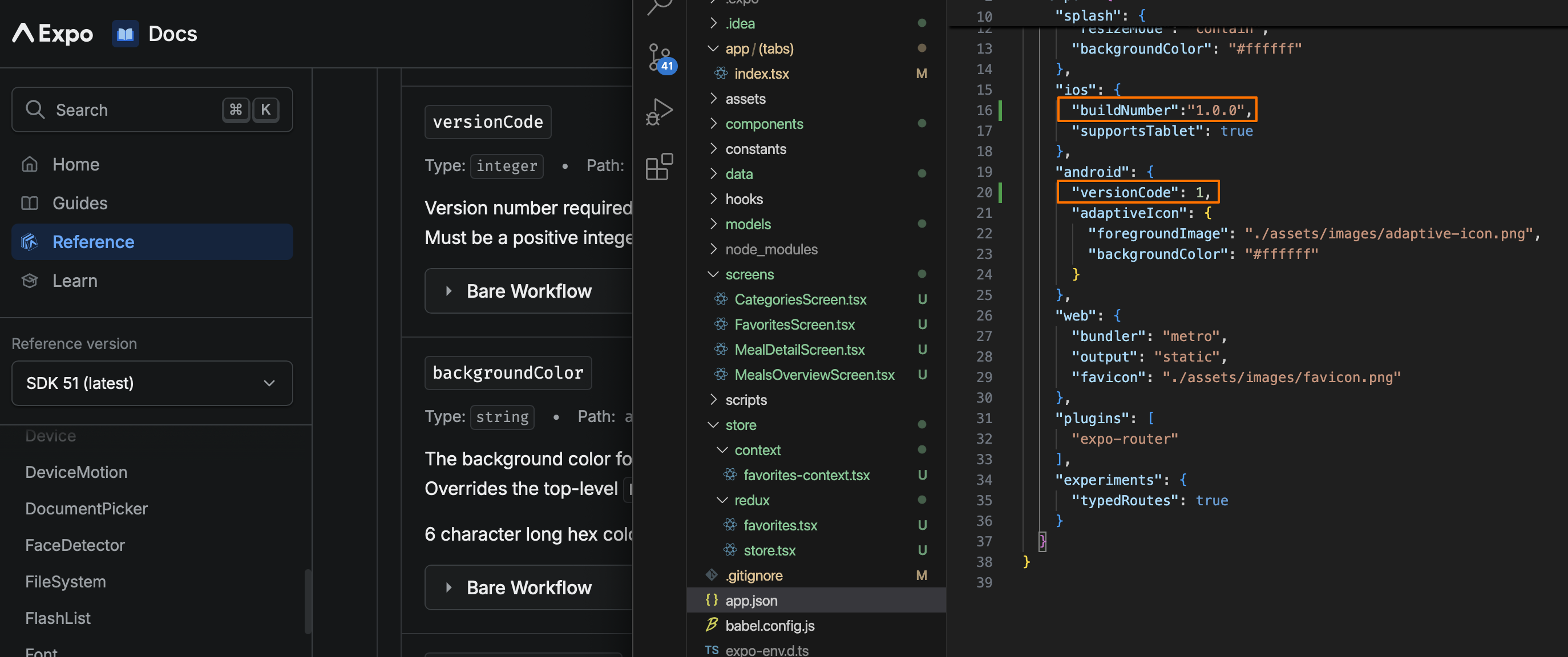This screenshot has width=1568, height=657.
Task: Click the JSON braces icon beside app.json
Action: [712, 600]
